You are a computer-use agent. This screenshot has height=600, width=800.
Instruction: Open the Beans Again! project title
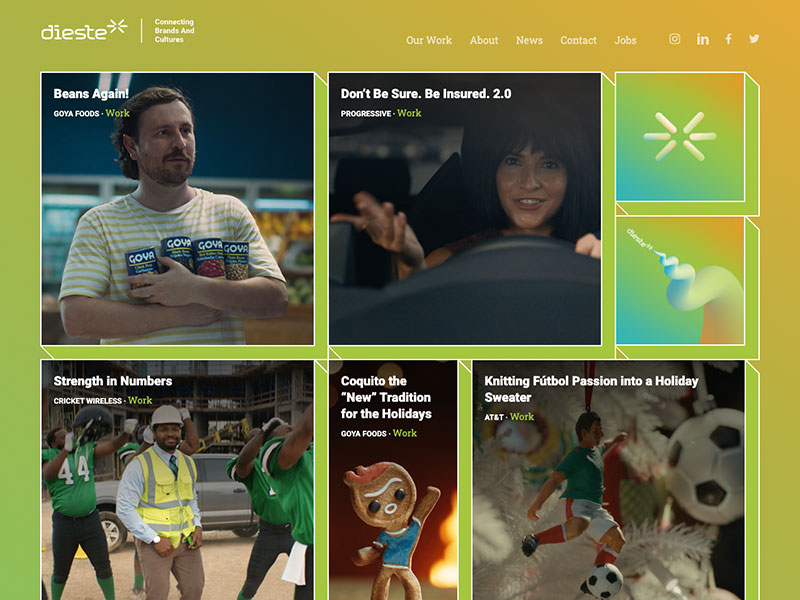click(91, 94)
